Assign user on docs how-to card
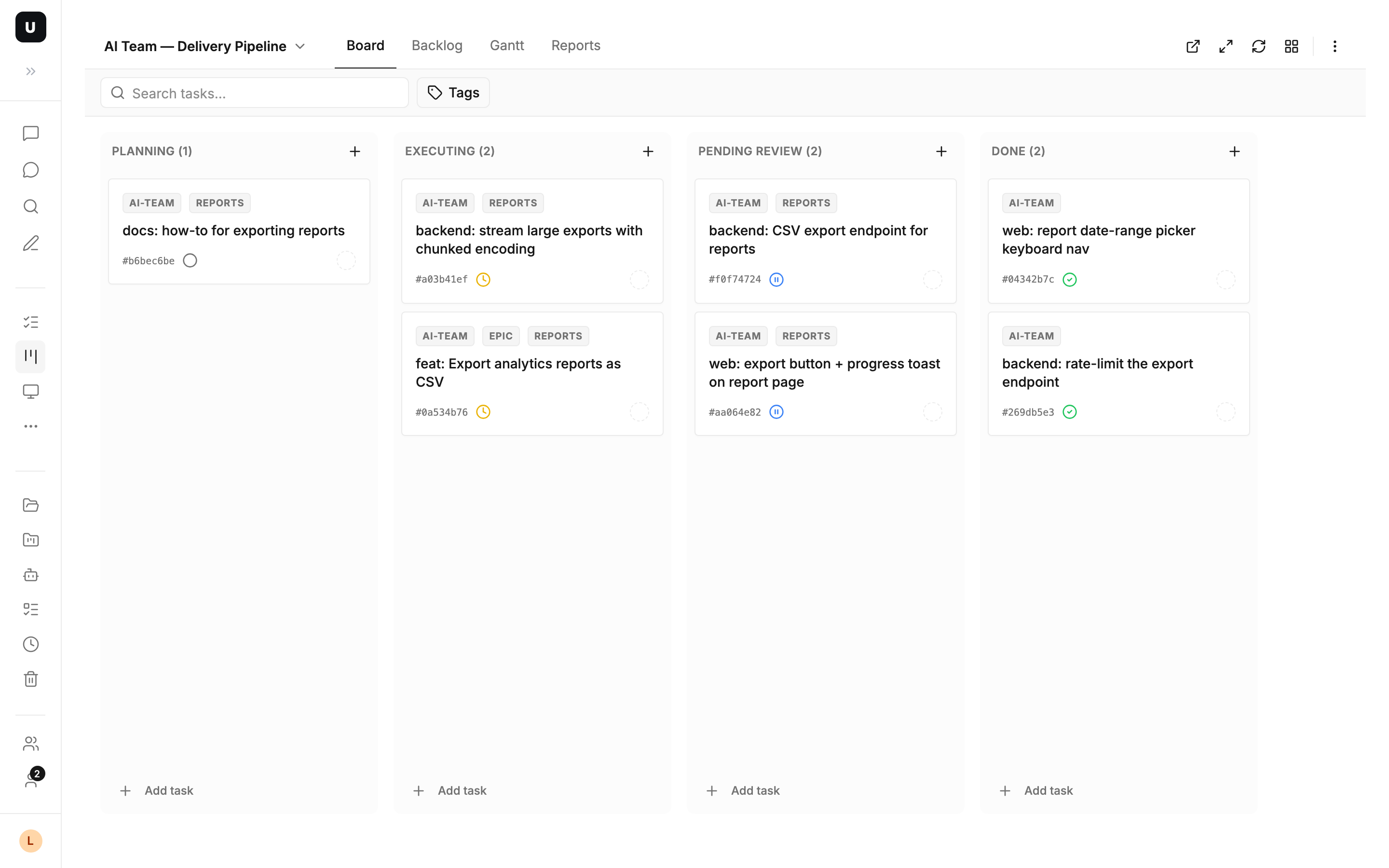The width and height of the screenshot is (1389, 868). pos(346,260)
